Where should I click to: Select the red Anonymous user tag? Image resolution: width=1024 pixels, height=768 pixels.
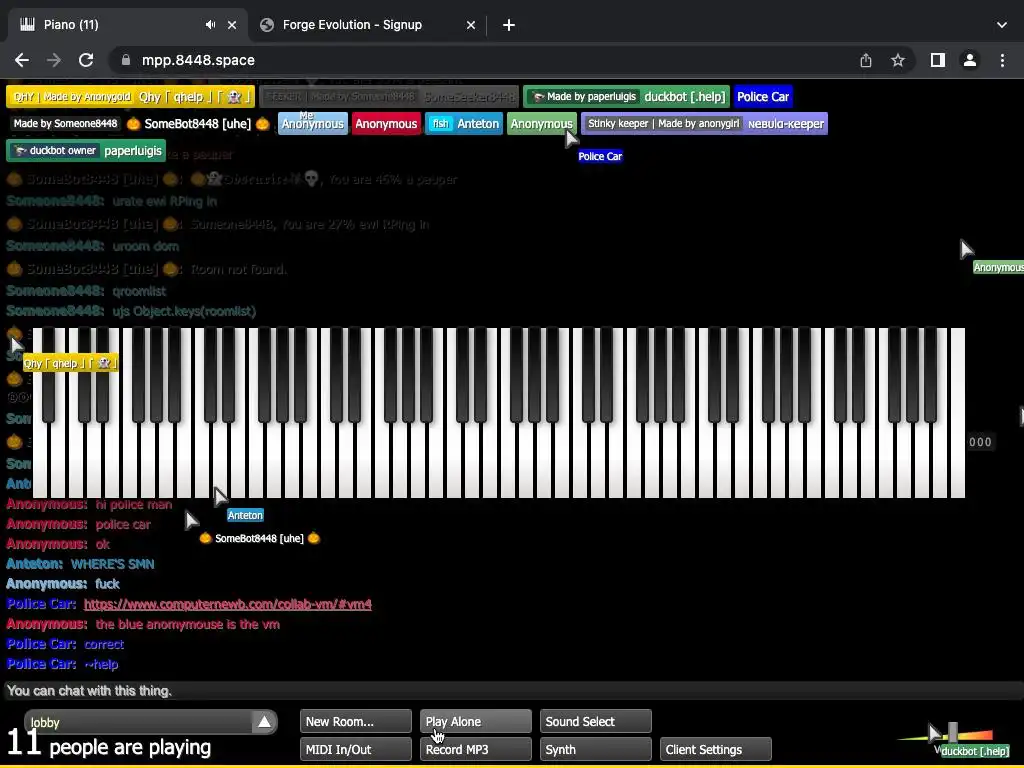(386, 123)
